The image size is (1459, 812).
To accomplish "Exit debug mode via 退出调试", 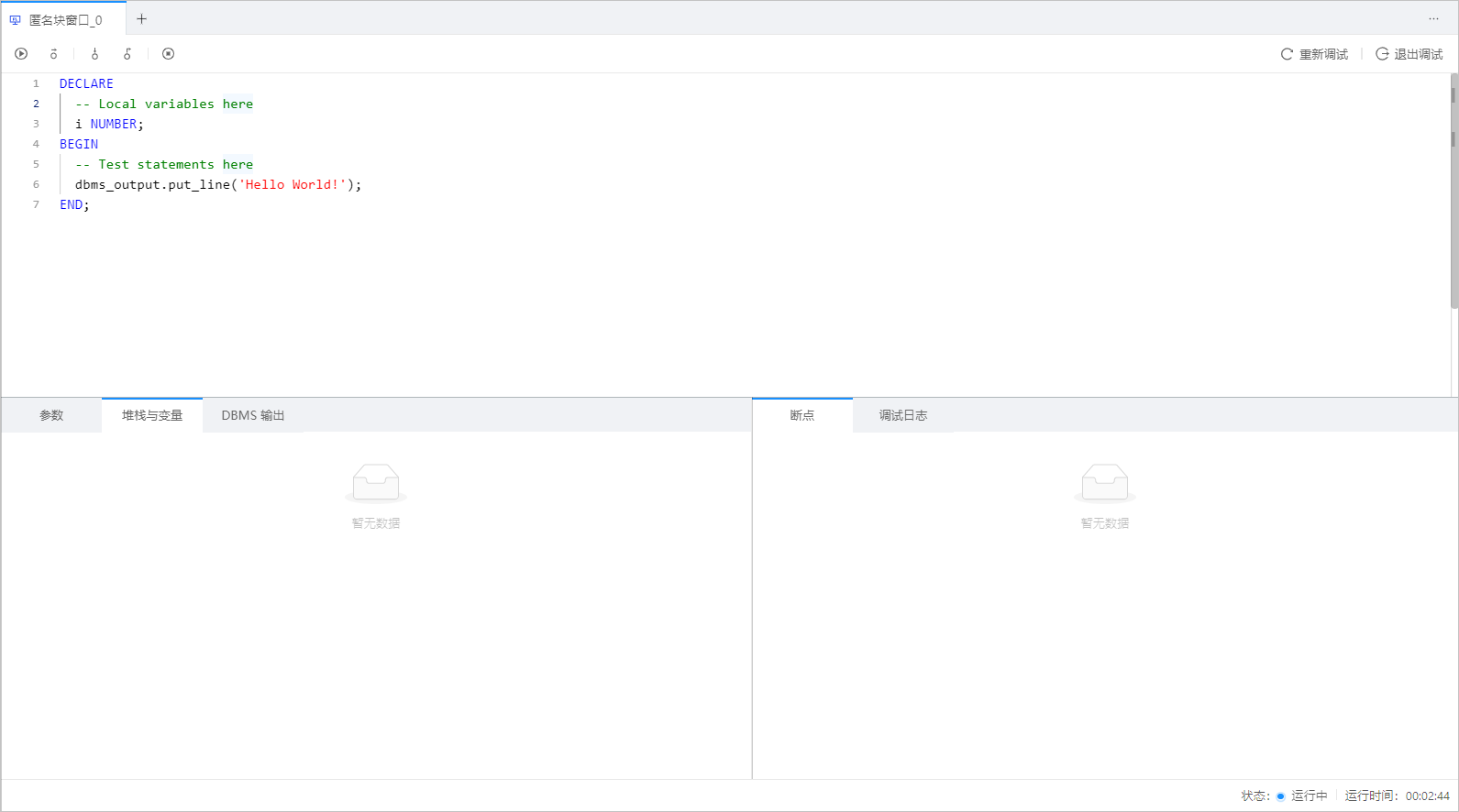I will 1409,55.
